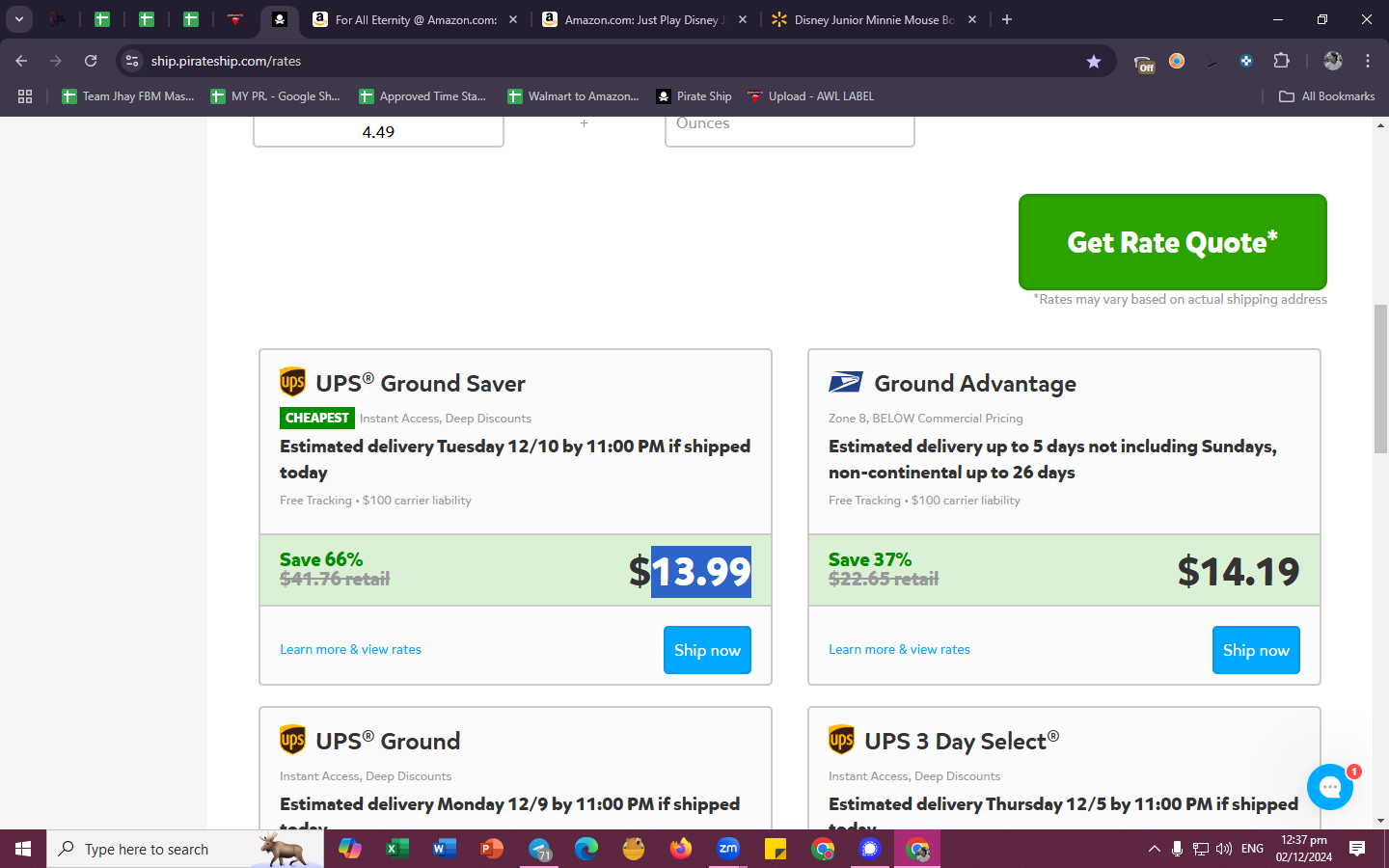The height and width of the screenshot is (868, 1389).
Task: Click the weight field showing 4.49
Action: tap(378, 132)
